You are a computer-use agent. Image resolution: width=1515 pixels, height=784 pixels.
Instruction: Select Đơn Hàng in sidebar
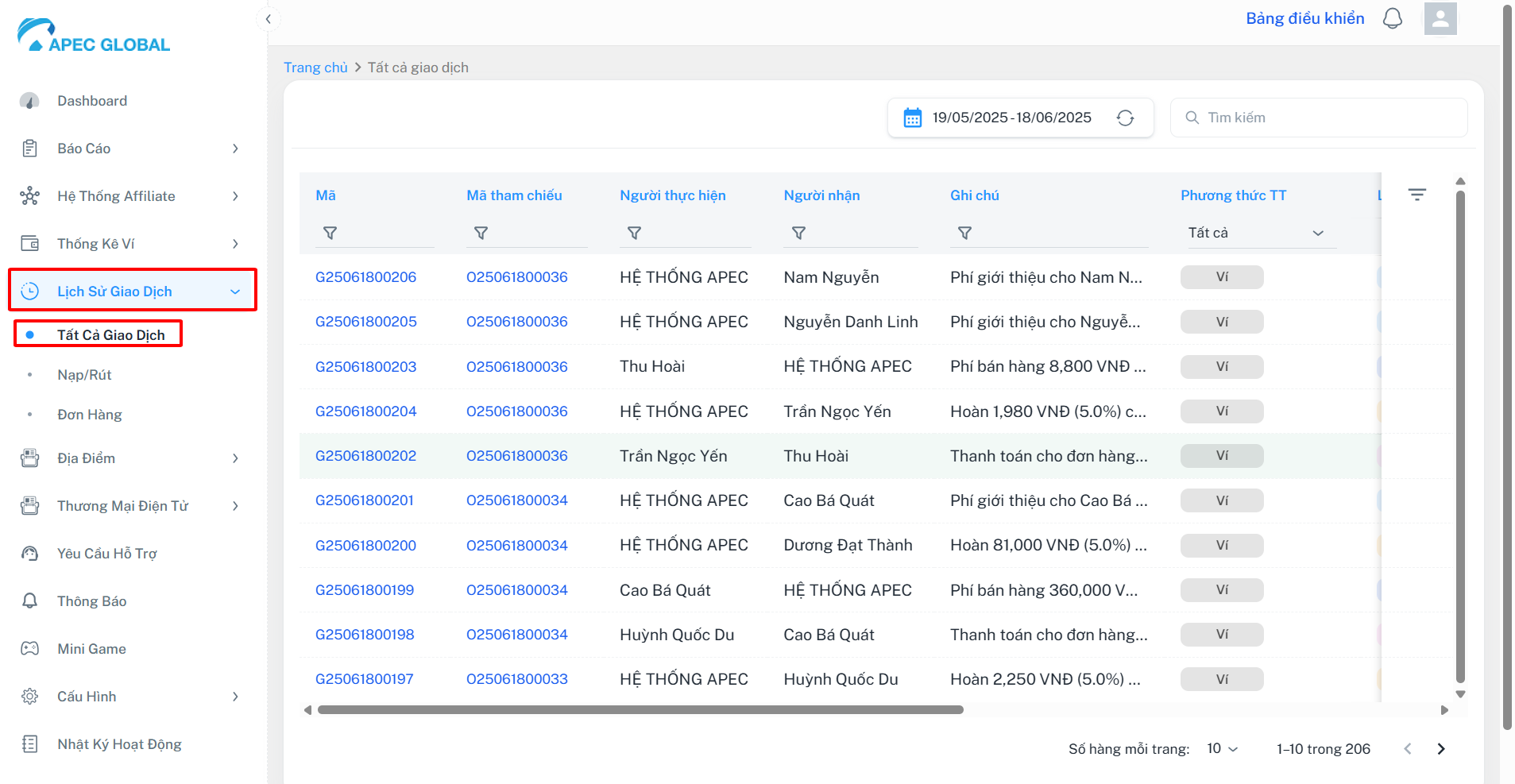90,415
